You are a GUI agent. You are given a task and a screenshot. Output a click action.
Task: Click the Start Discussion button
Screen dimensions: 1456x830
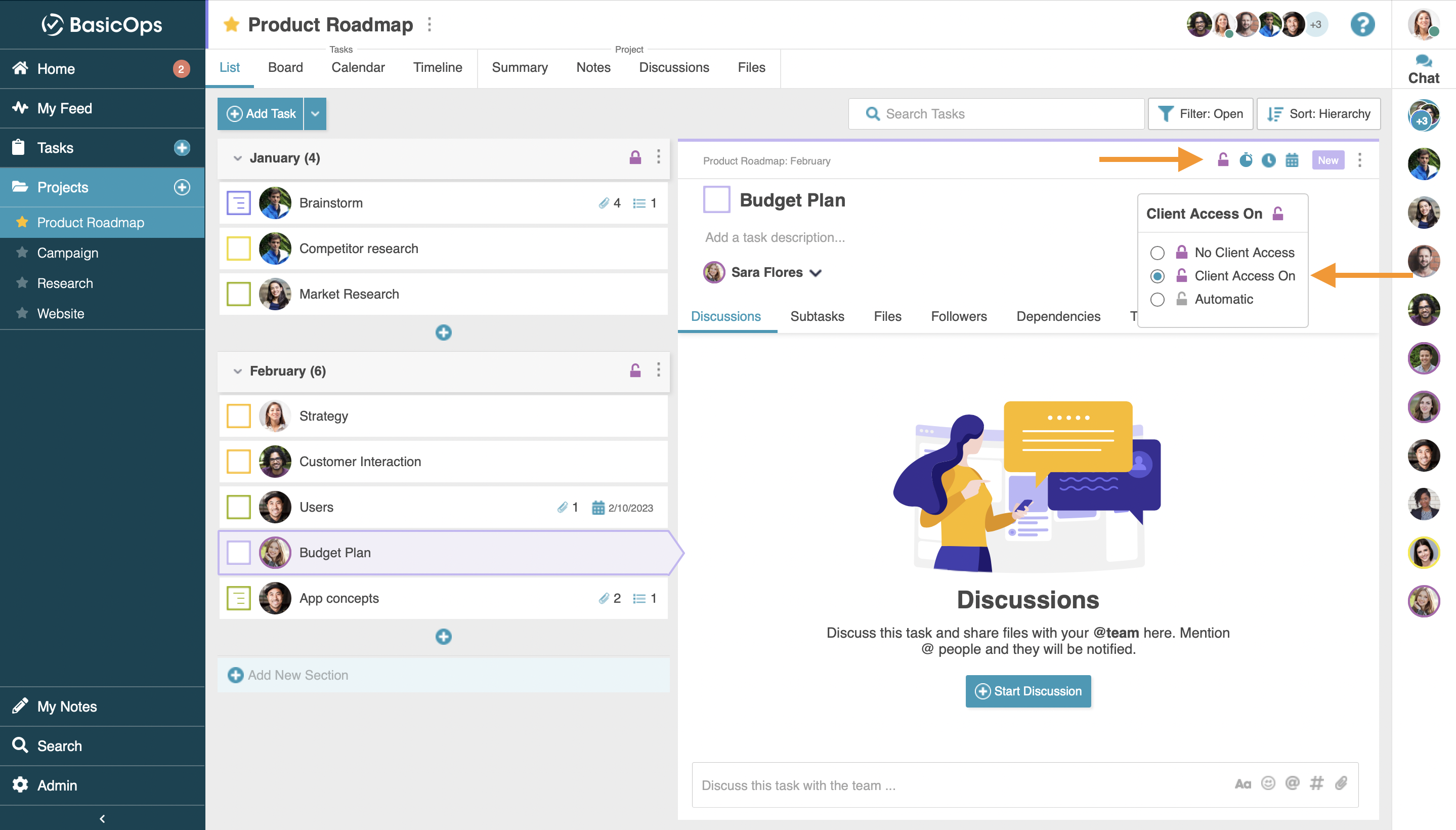click(x=1027, y=691)
